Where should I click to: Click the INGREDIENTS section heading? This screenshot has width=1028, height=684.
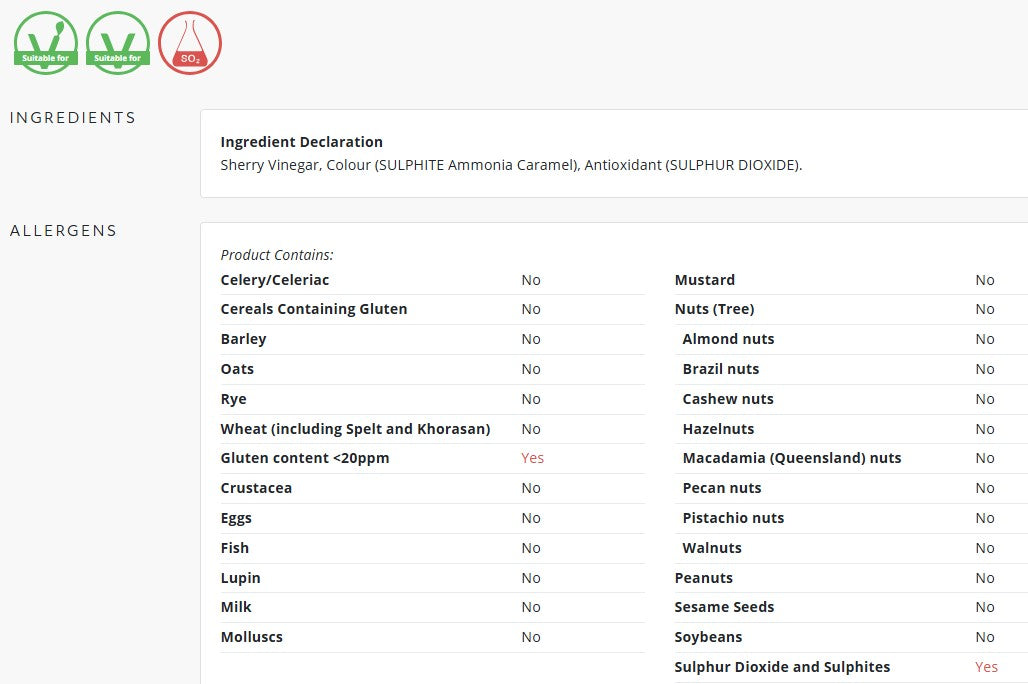click(73, 117)
